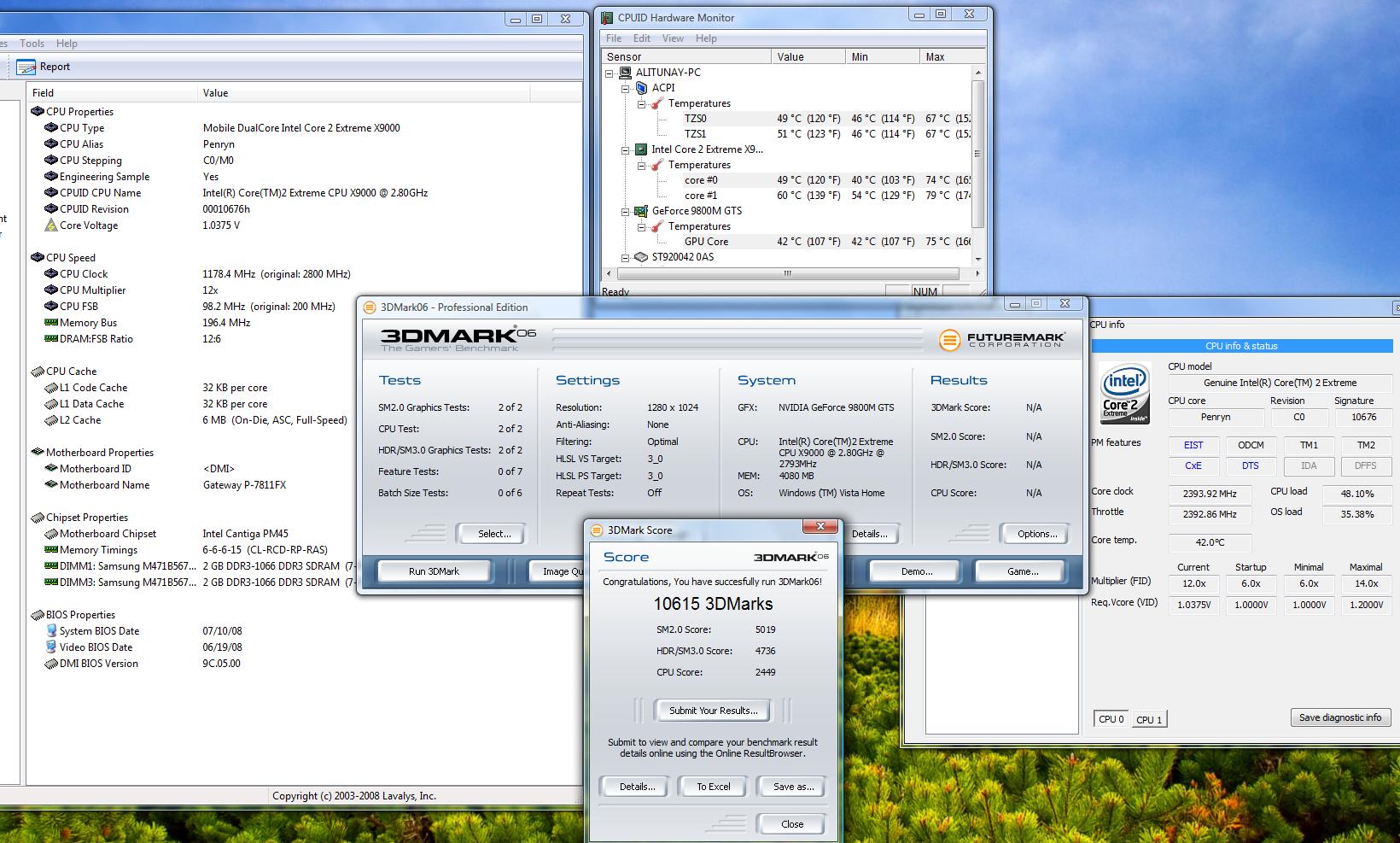Image resolution: width=1400 pixels, height=843 pixels.
Task: Toggle the DFFS PM feature
Action: click(x=1366, y=466)
